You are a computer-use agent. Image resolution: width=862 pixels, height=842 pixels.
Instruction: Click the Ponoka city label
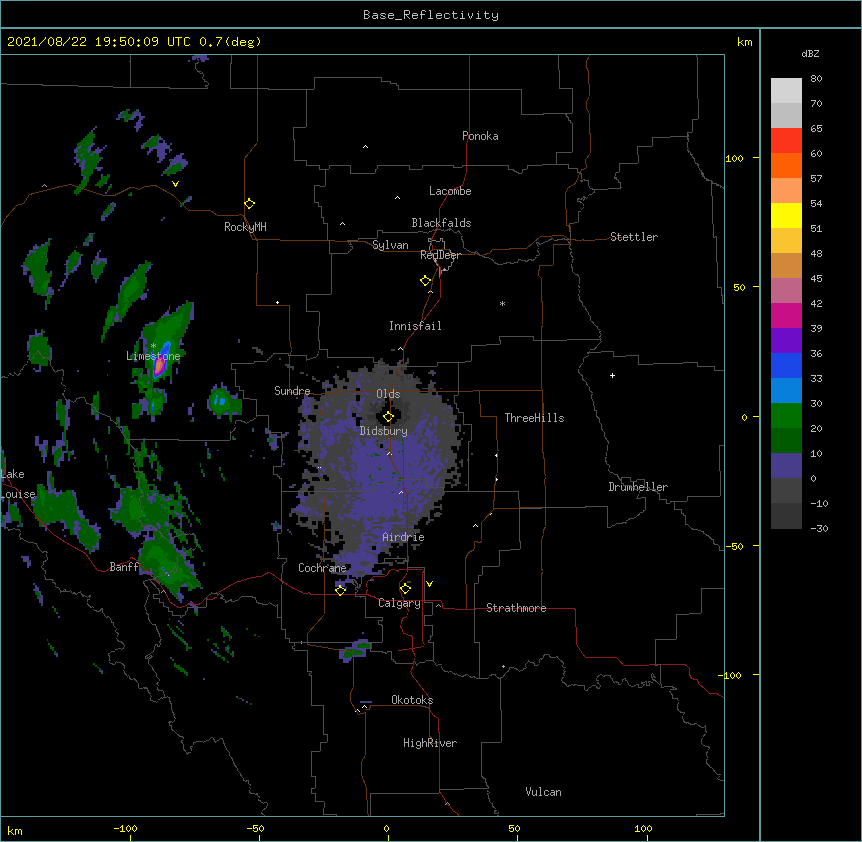480,136
